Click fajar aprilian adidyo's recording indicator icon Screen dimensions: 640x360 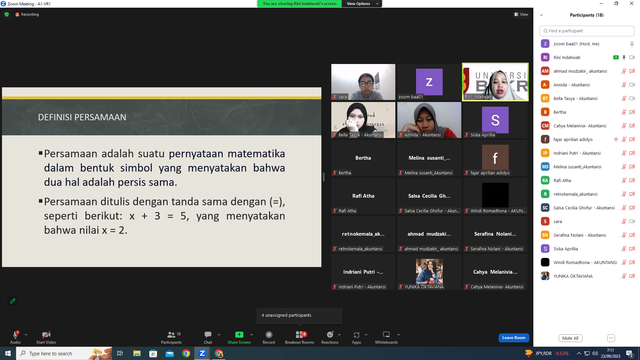(x=616, y=140)
